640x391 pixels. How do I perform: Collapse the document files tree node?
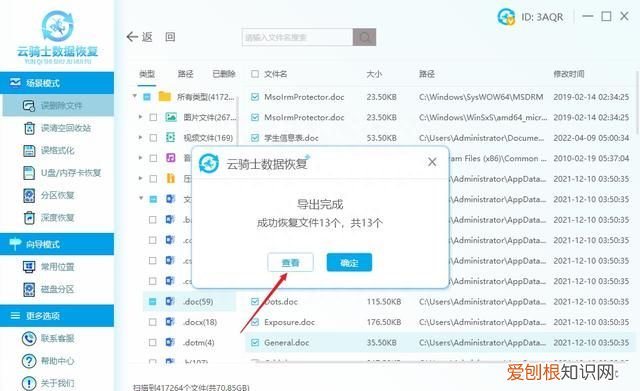[x=141, y=198]
